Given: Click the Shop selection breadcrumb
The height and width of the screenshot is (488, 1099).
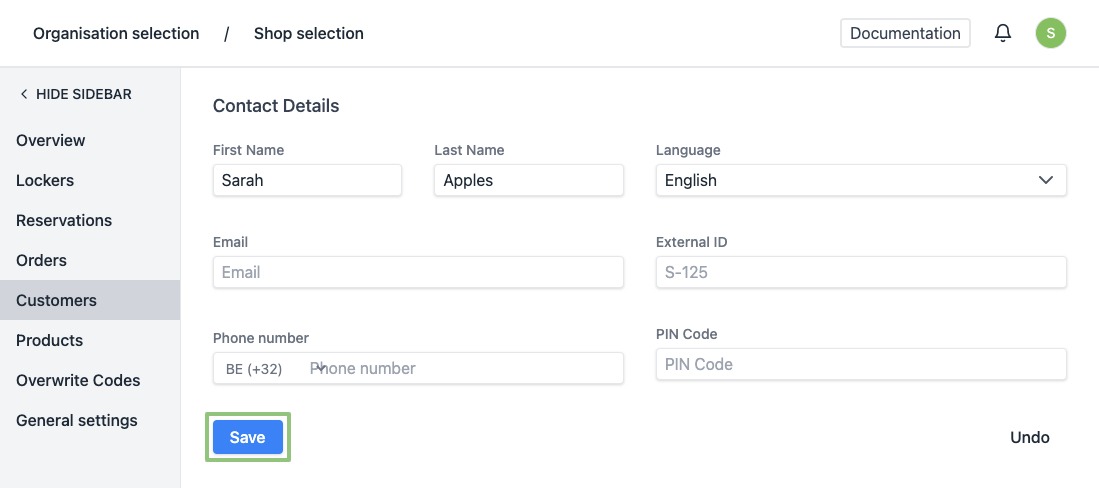Looking at the screenshot, I should click(309, 33).
